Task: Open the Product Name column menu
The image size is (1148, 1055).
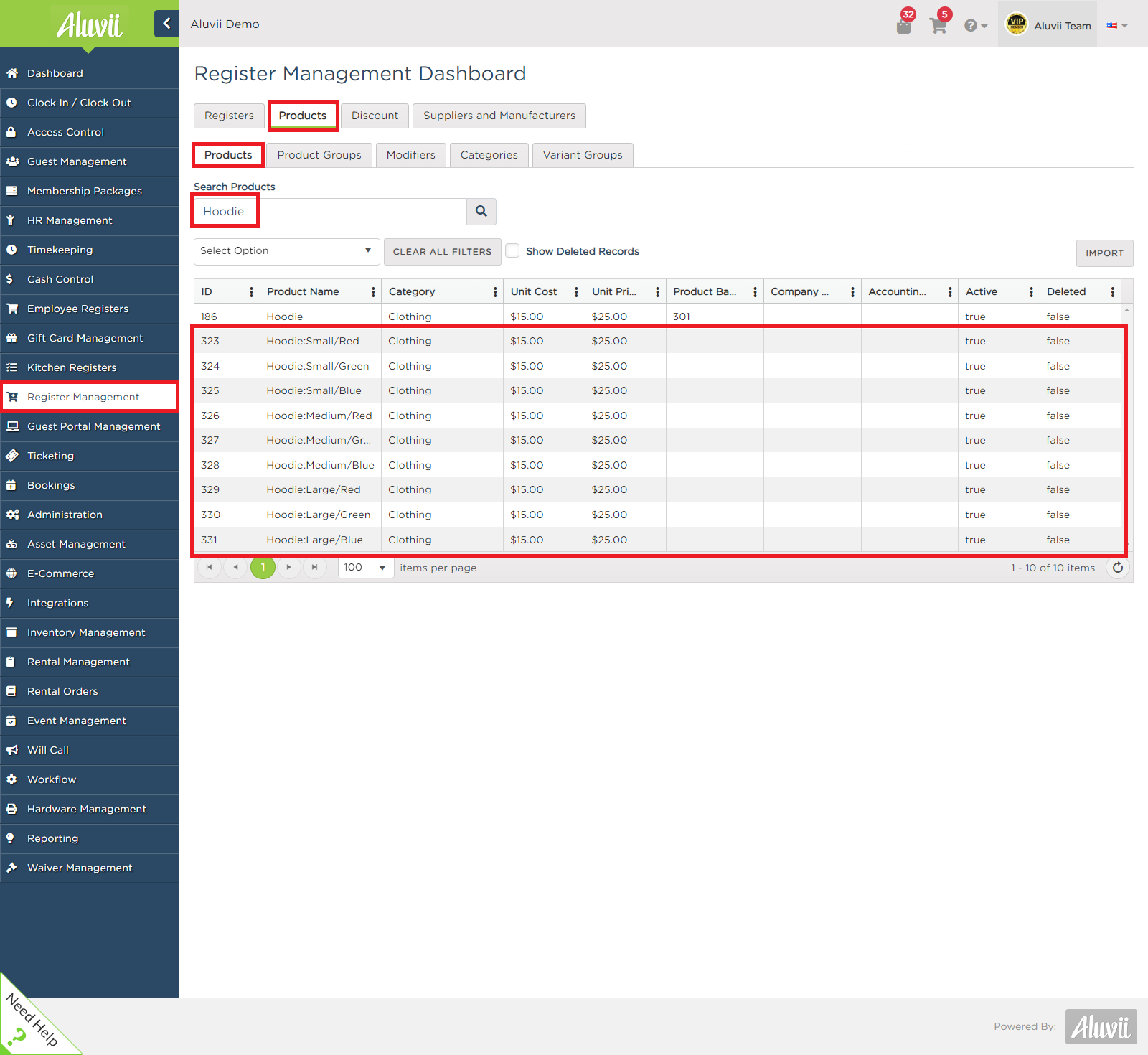Action: tap(373, 291)
